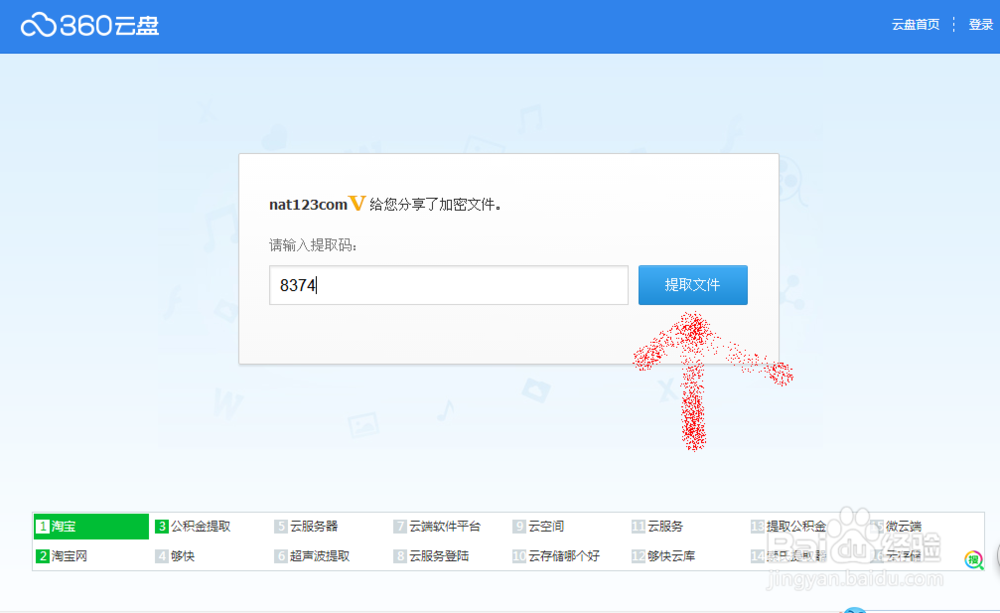Open the 云盘首页 homepage link

click(x=916, y=24)
